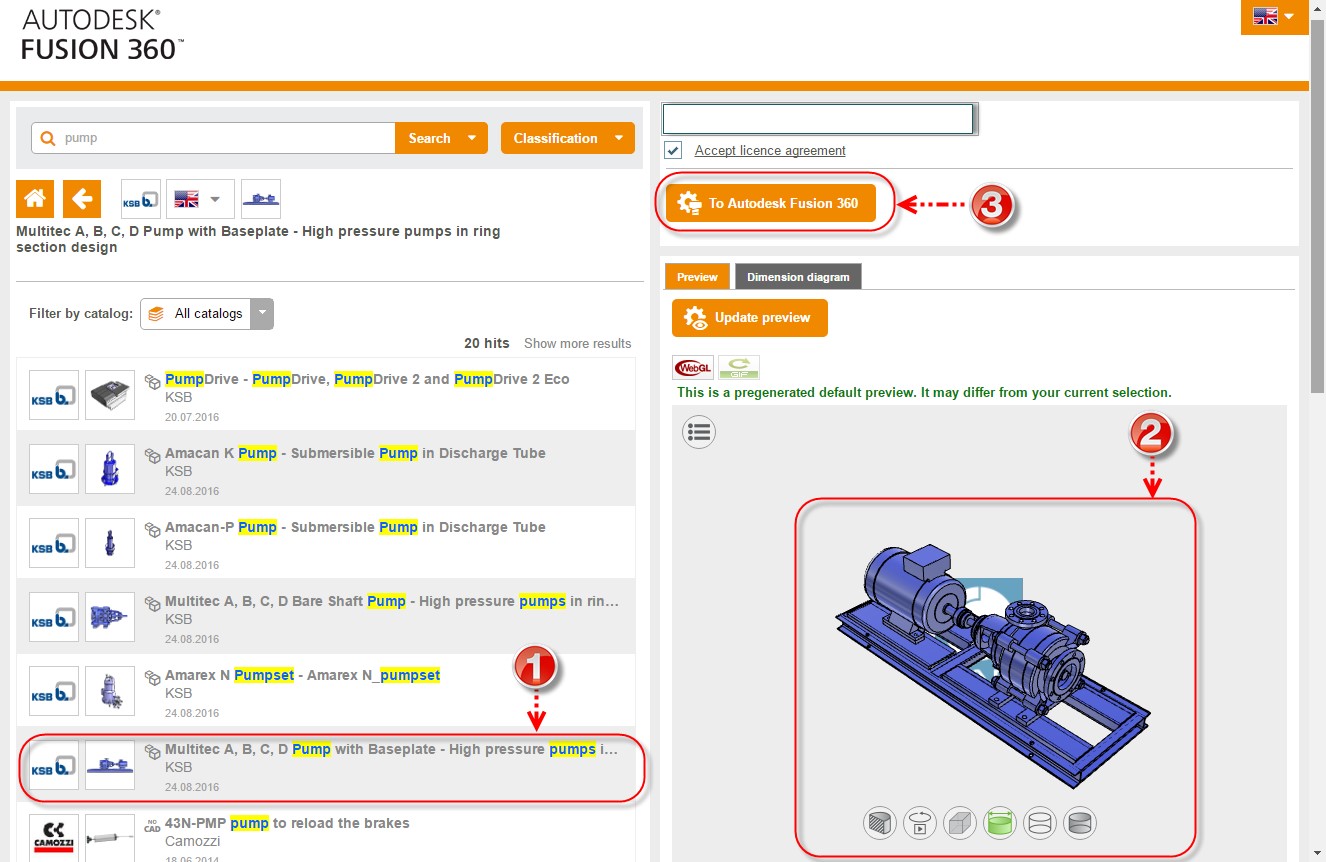
Task: Switch preview rendering using the WebGL icon
Action: coord(692,366)
